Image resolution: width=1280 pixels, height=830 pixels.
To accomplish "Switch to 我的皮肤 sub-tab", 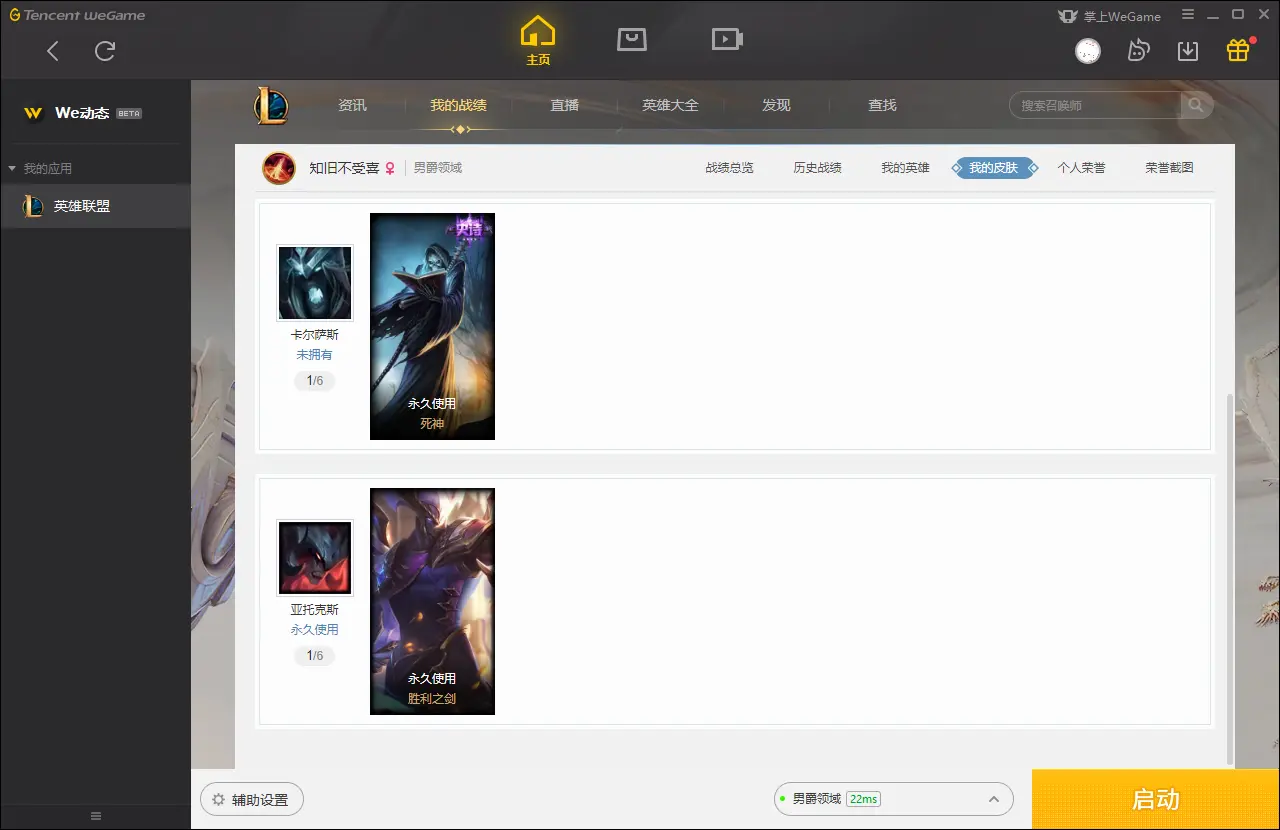I will (x=993, y=168).
